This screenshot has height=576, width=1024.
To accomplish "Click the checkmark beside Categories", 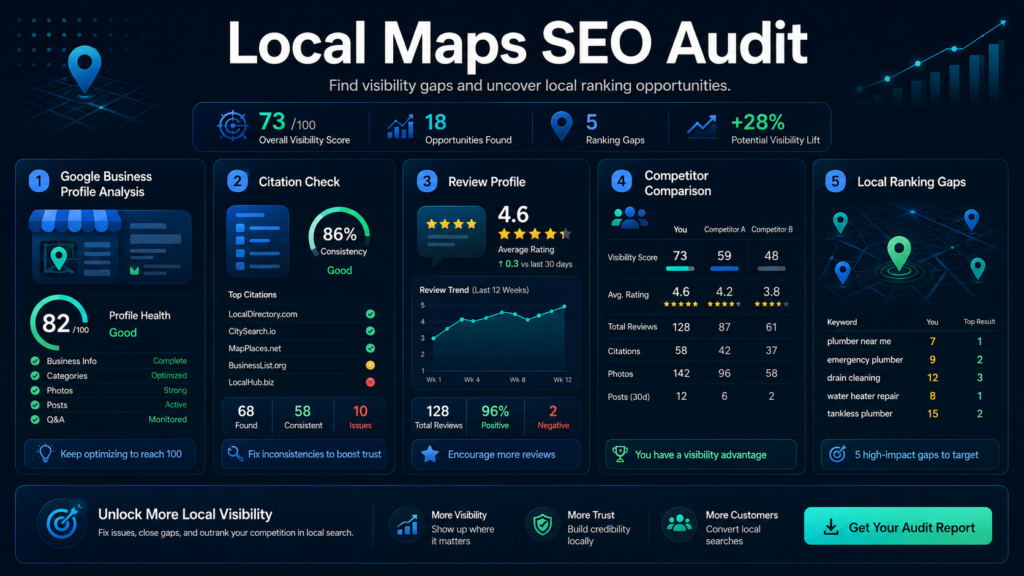I will click(x=35, y=376).
